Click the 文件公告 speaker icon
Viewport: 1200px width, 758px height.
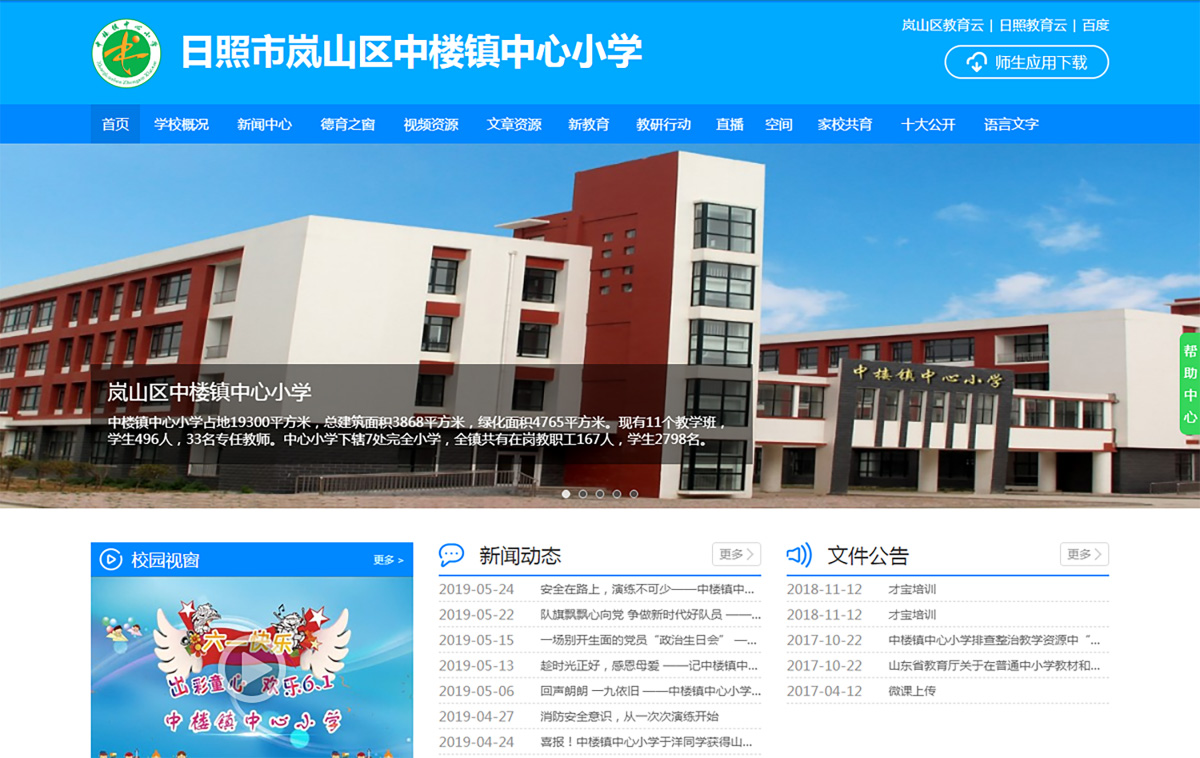click(x=799, y=555)
